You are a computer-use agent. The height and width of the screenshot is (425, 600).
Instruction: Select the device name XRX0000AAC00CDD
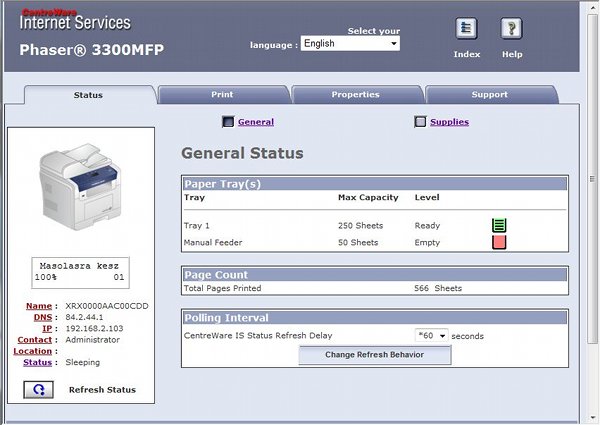click(x=107, y=306)
